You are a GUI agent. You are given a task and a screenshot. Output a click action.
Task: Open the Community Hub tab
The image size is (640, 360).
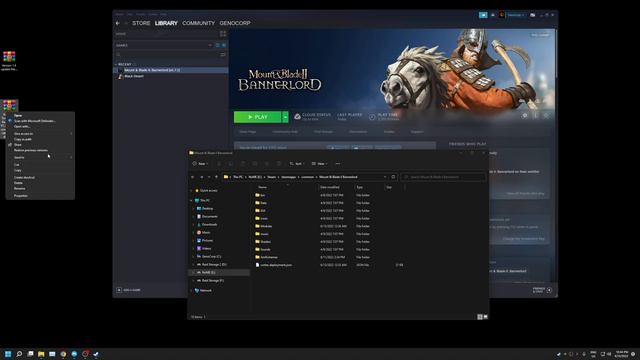coord(285,132)
